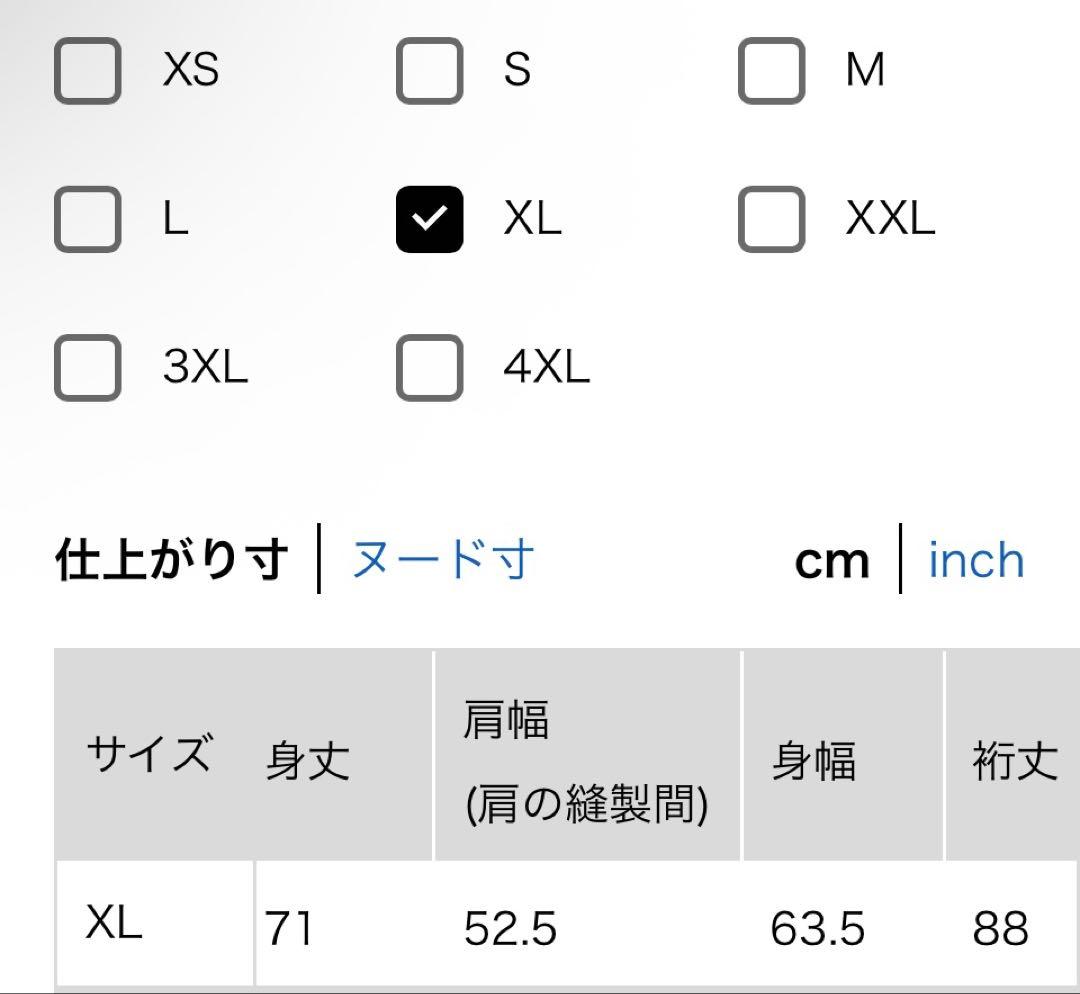Check the XS size checkbox

[87, 71]
